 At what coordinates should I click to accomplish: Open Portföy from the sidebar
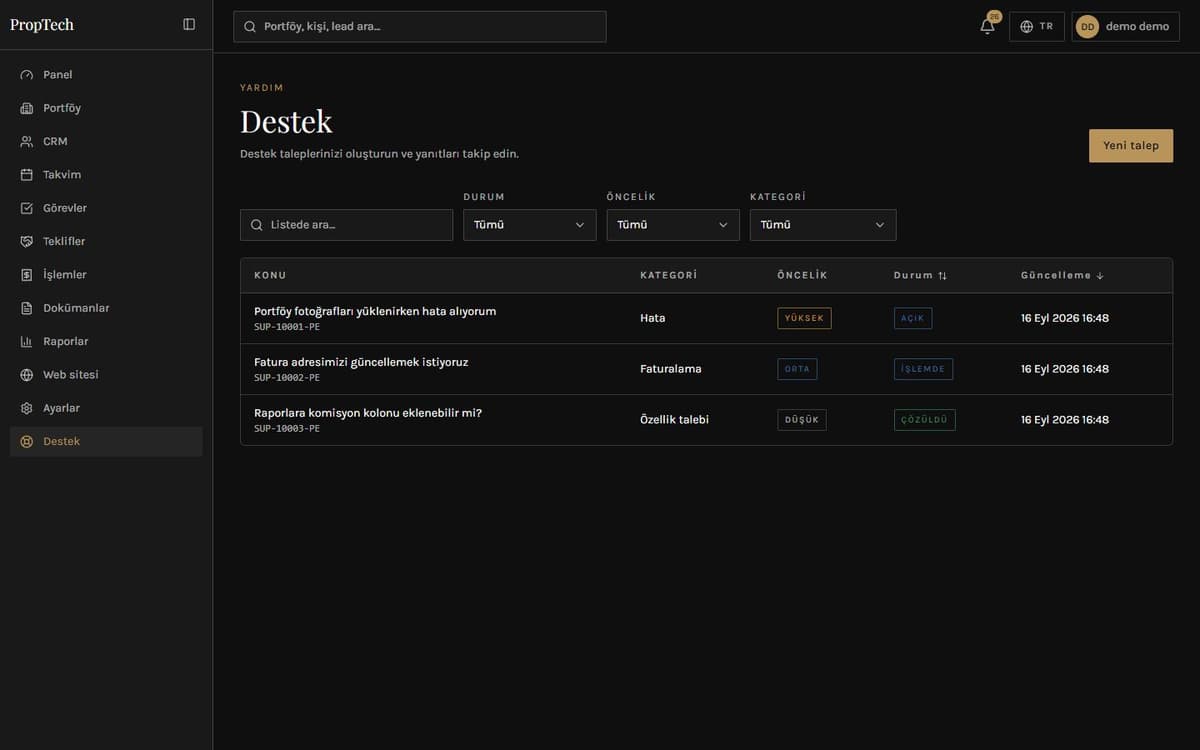[106, 108]
